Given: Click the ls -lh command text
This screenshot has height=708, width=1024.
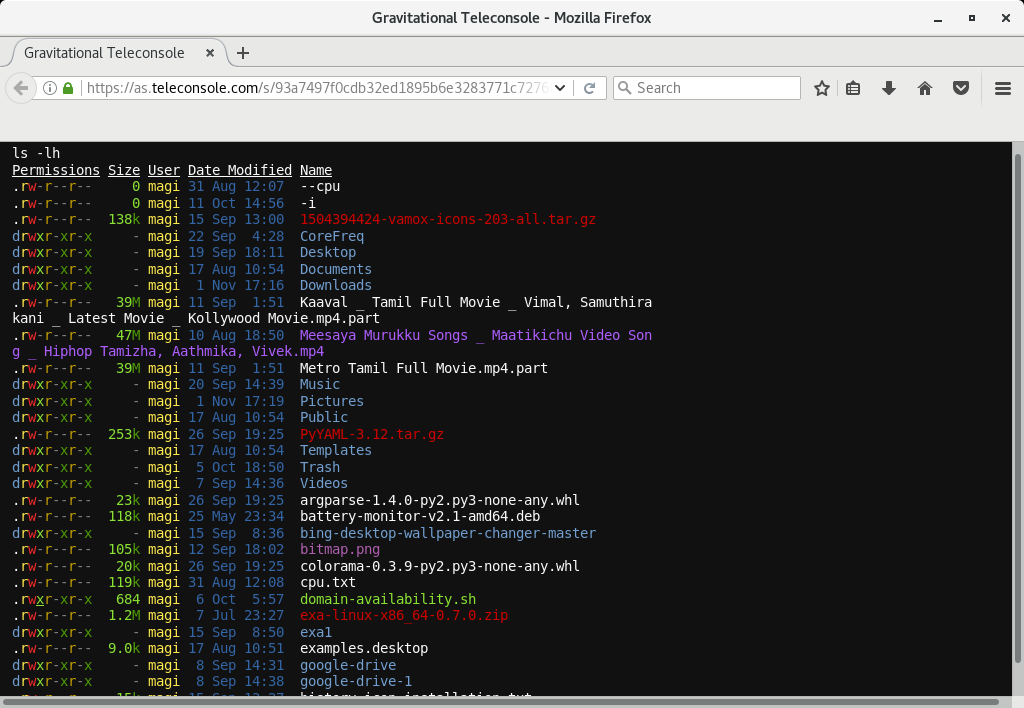Looking at the screenshot, I should pyautogui.click(x=36, y=153).
